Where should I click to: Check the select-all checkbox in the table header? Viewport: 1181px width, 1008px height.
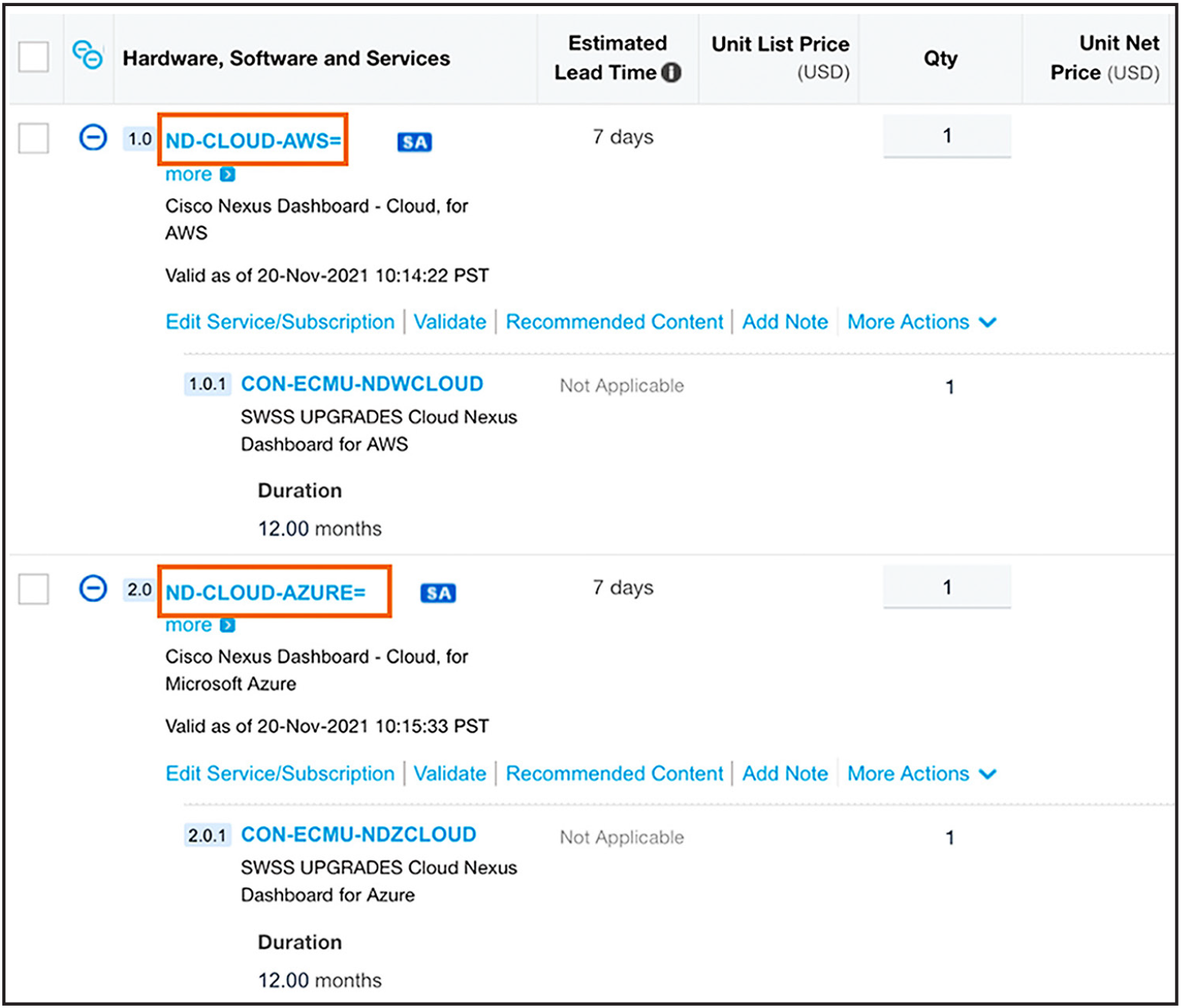[32, 57]
